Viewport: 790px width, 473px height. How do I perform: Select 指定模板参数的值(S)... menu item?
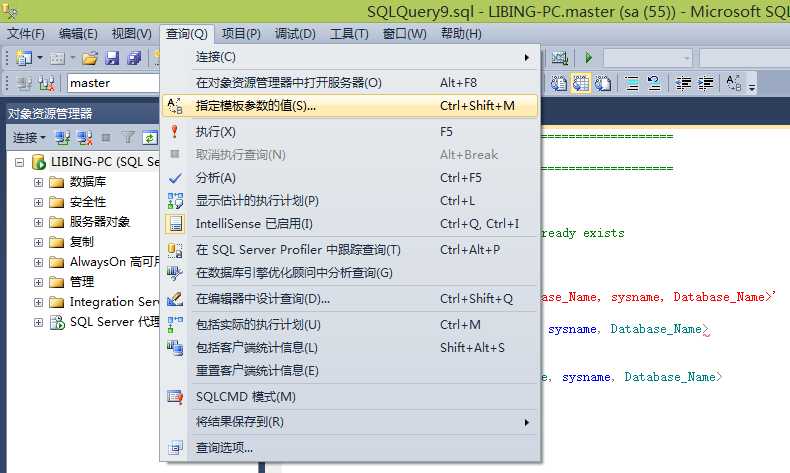click(350, 106)
